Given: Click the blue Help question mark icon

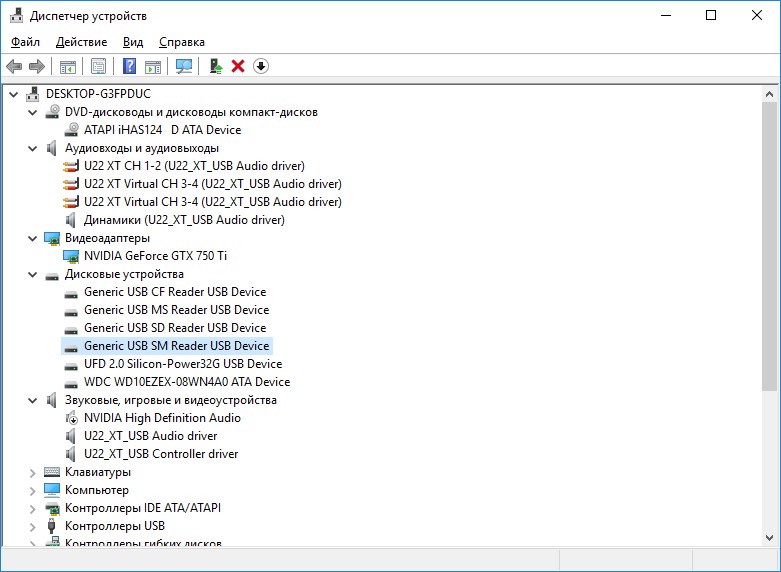Looking at the screenshot, I should point(129,66).
